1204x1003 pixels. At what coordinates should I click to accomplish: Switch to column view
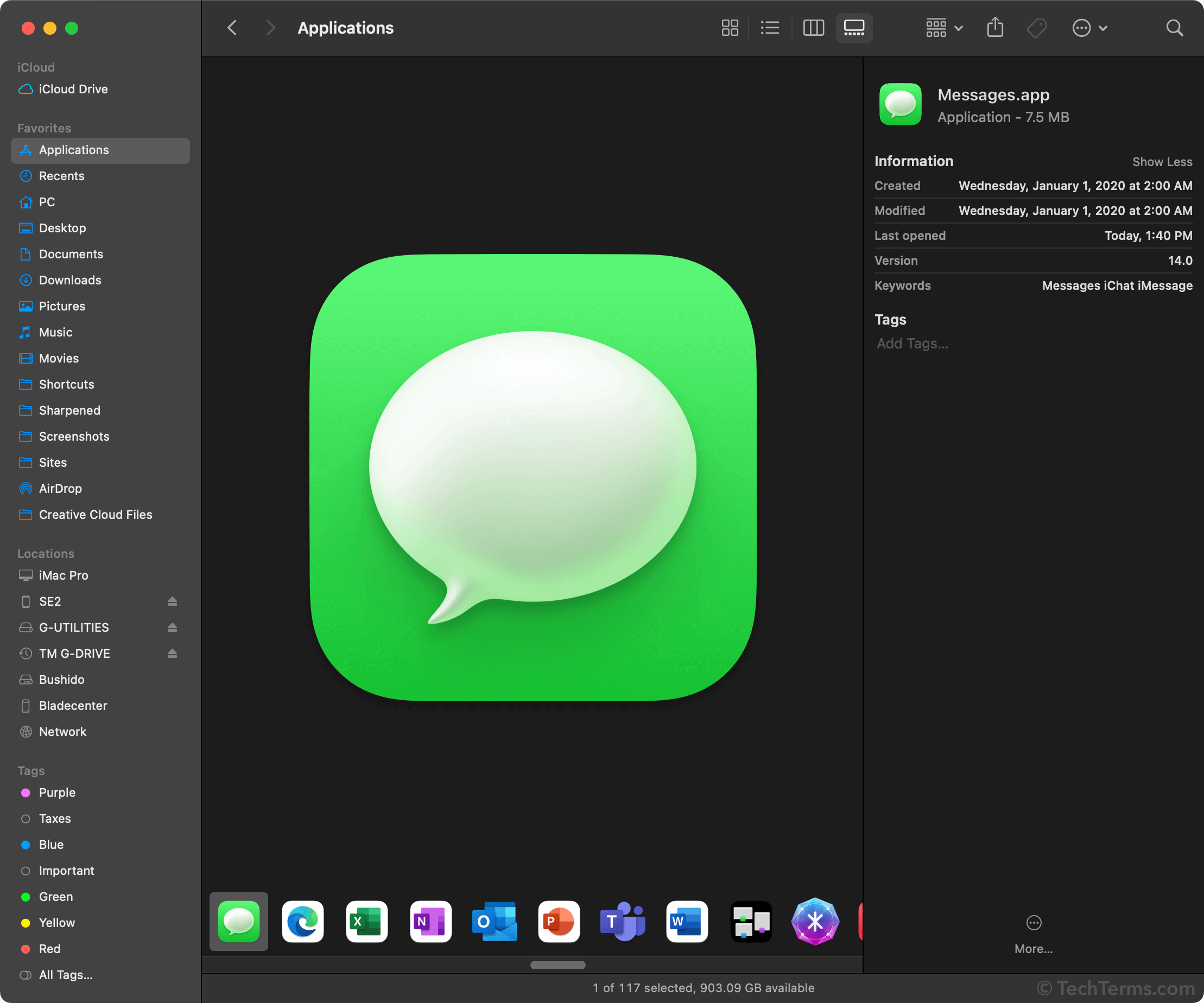813,28
